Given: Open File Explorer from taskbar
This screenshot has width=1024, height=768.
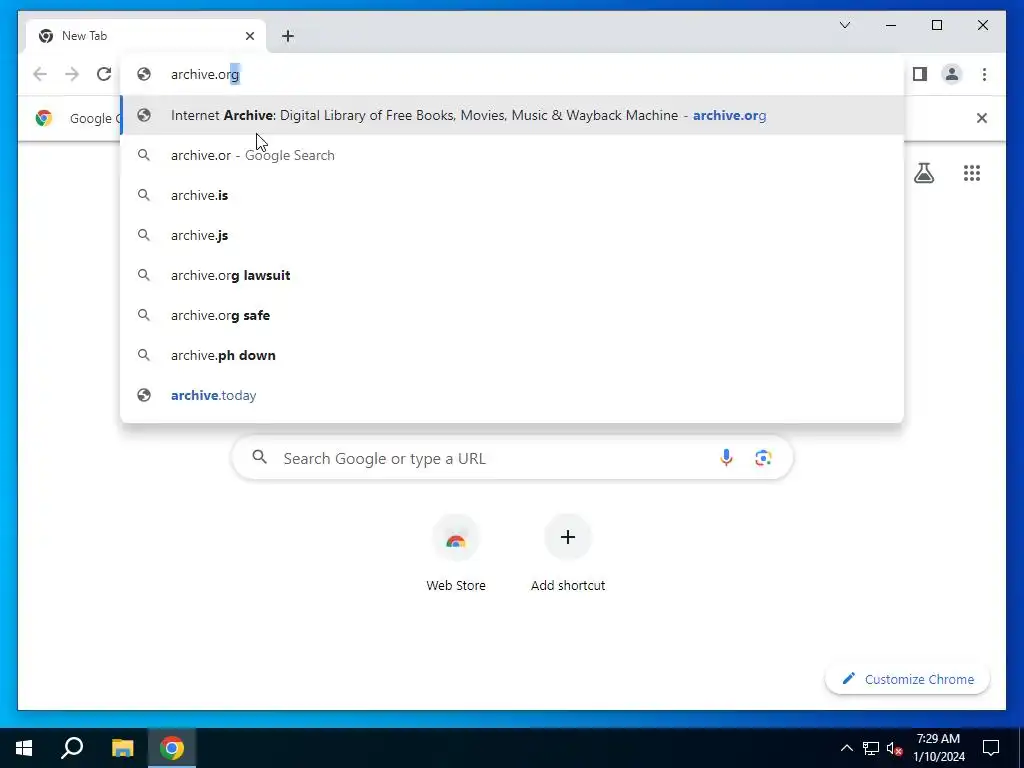Looking at the screenshot, I should click(x=122, y=748).
